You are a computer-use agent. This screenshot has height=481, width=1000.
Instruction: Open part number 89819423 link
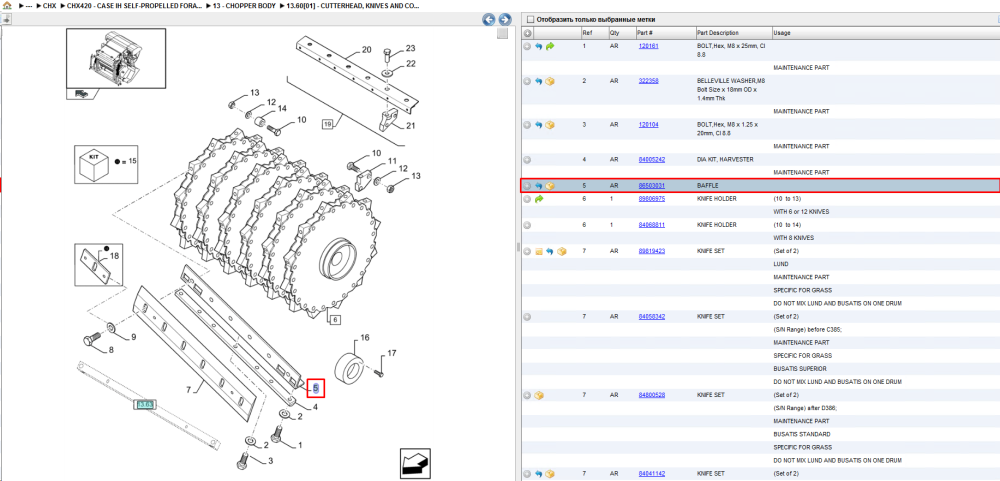point(652,251)
